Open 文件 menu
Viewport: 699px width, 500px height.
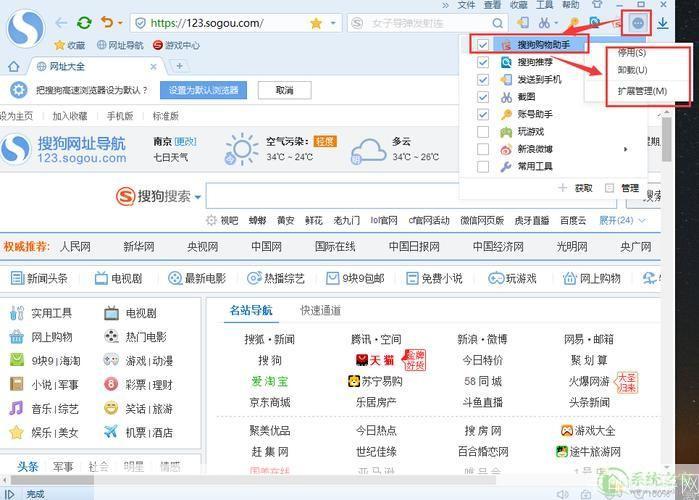coord(466,5)
